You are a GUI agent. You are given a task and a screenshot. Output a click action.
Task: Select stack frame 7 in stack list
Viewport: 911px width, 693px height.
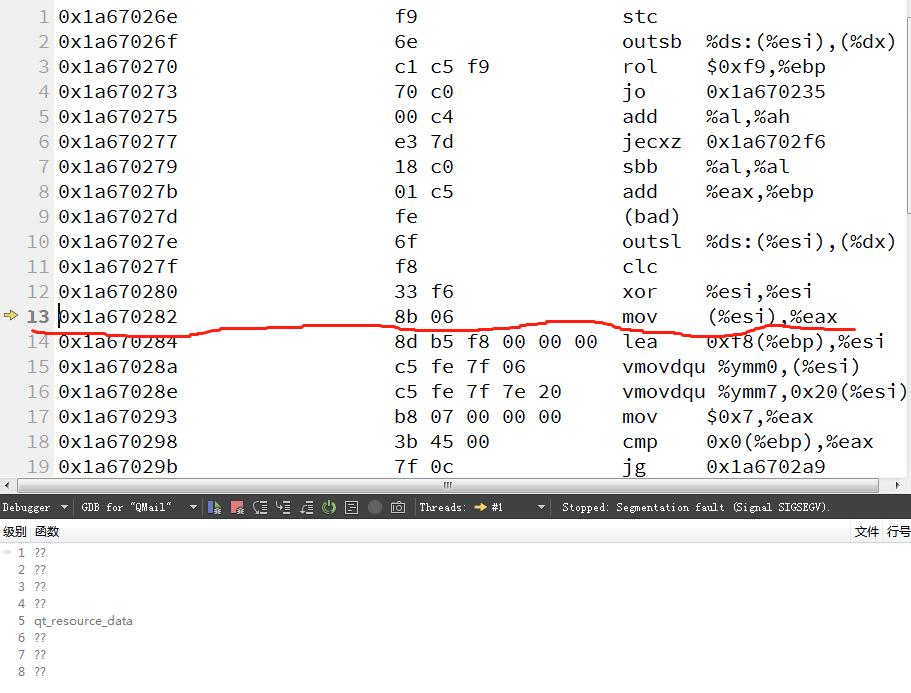pyautogui.click(x=456, y=655)
